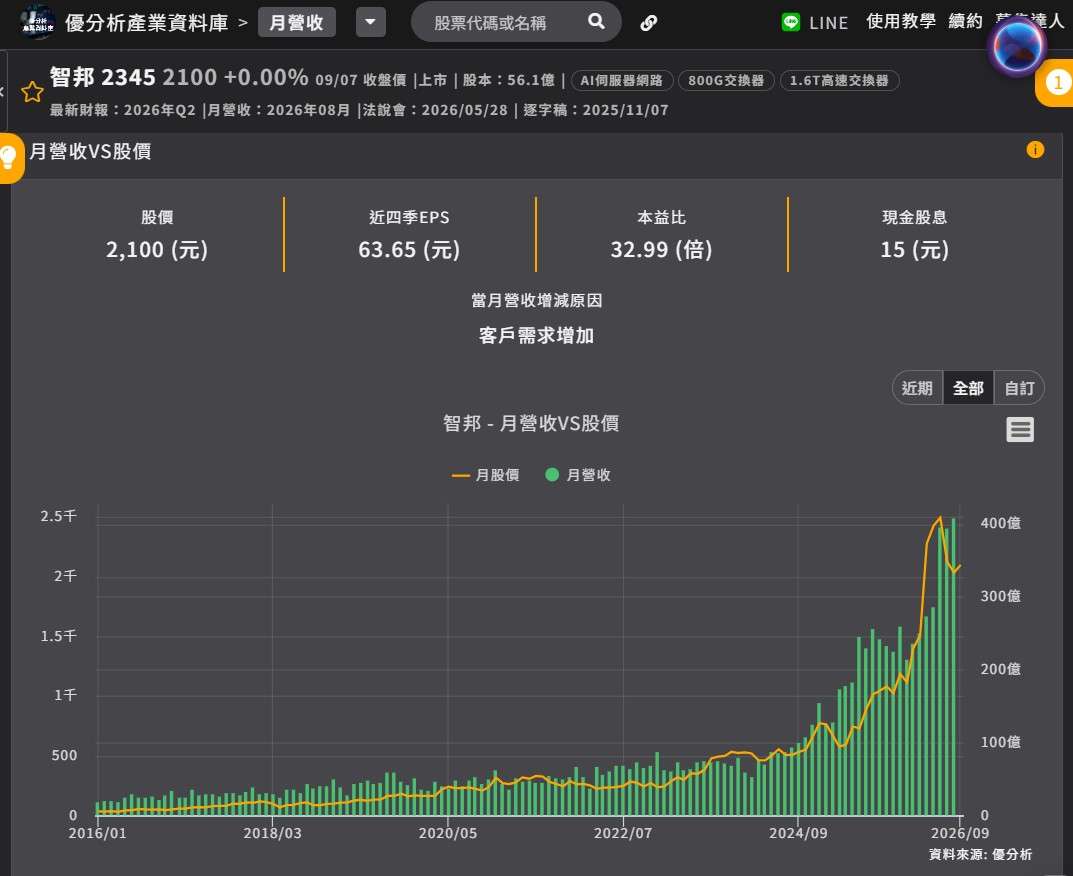Screen dimensions: 1073x876
Task: Click the round assistant orb icon
Action: [x=1018, y=47]
